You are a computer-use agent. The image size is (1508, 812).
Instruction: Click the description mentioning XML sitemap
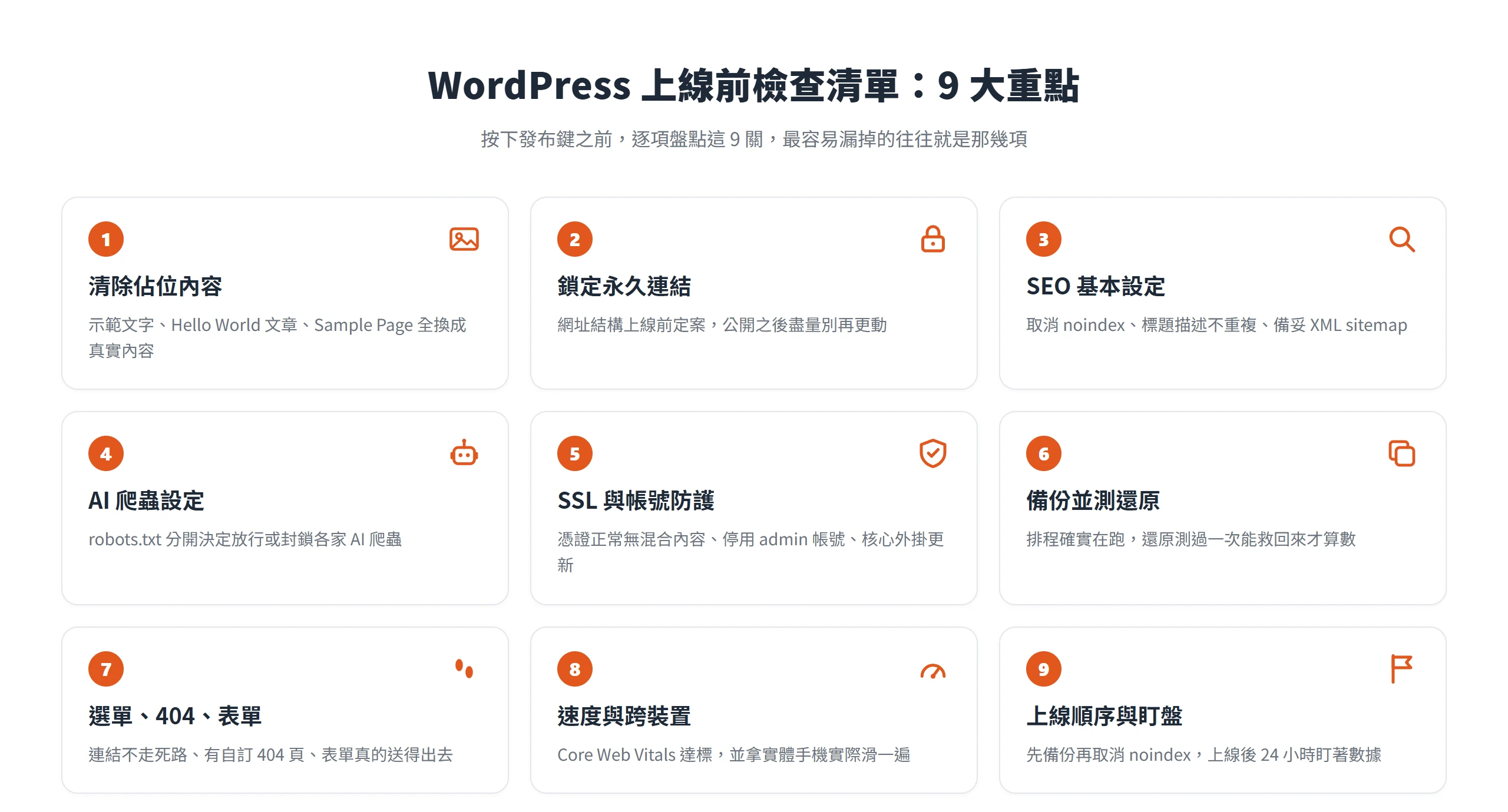click(x=1217, y=325)
